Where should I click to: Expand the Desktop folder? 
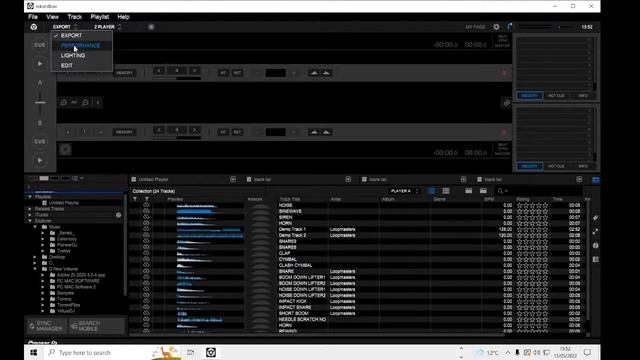[35, 257]
